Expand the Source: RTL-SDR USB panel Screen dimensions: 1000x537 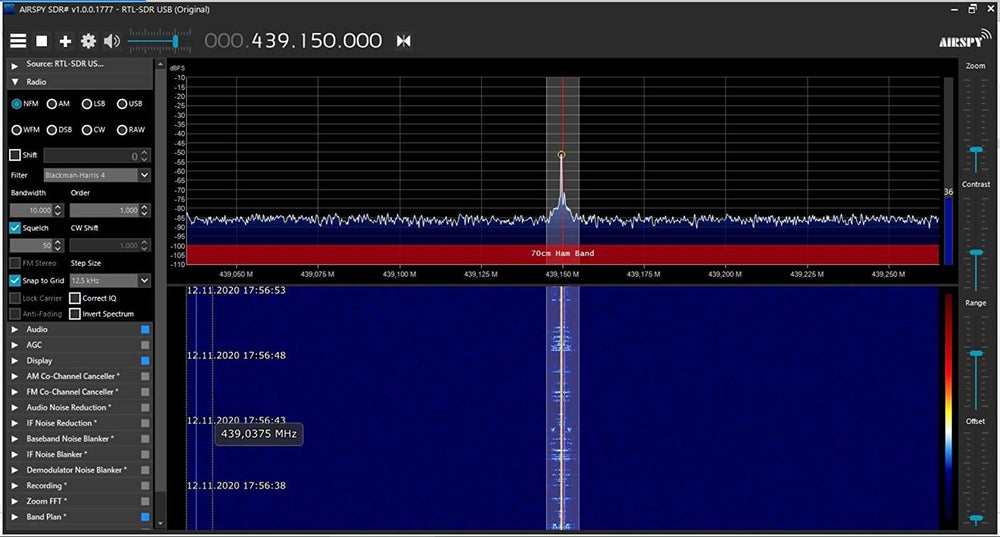coord(15,66)
